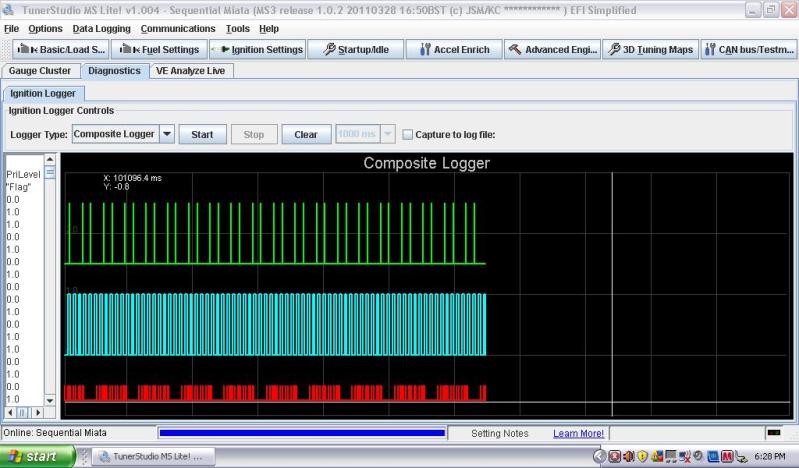Click the Windows Start button

click(37, 457)
